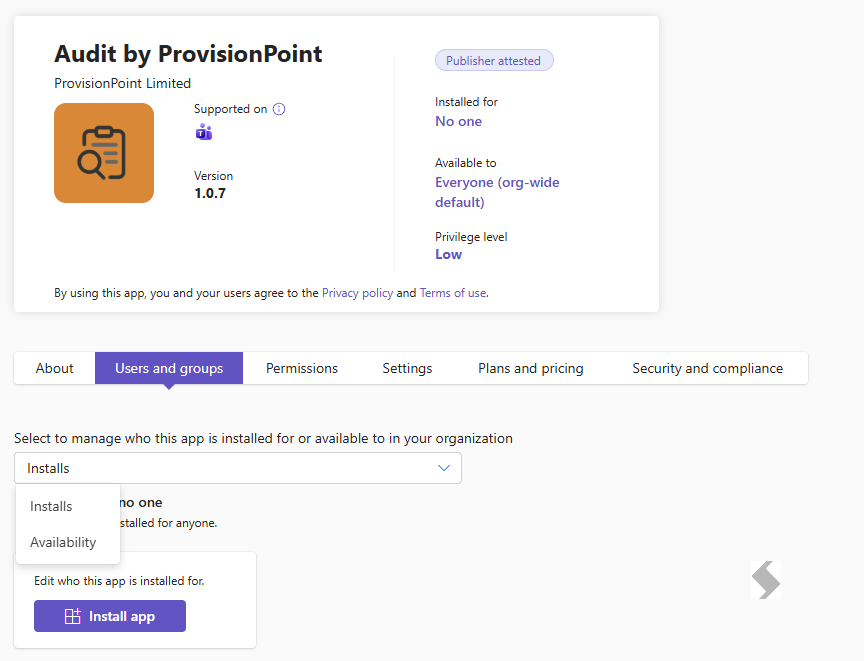This screenshot has height=661, width=864.
Task: Click the orange Audit app logo
Action: [104, 153]
